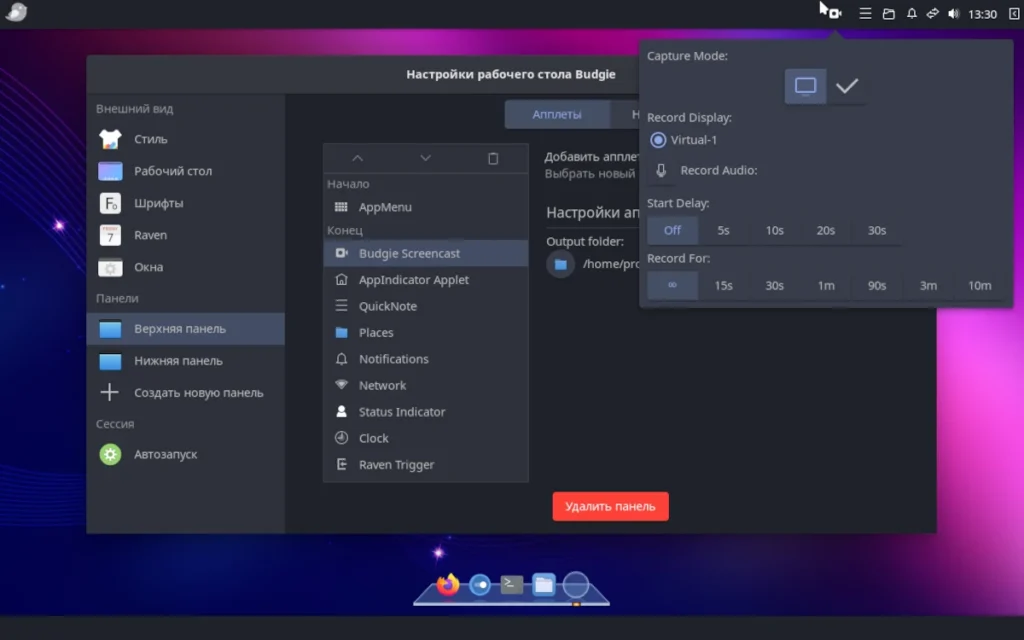Screen dimensions: 1024x640
Task: Select Network applet in list
Action: pyautogui.click(x=426, y=385)
